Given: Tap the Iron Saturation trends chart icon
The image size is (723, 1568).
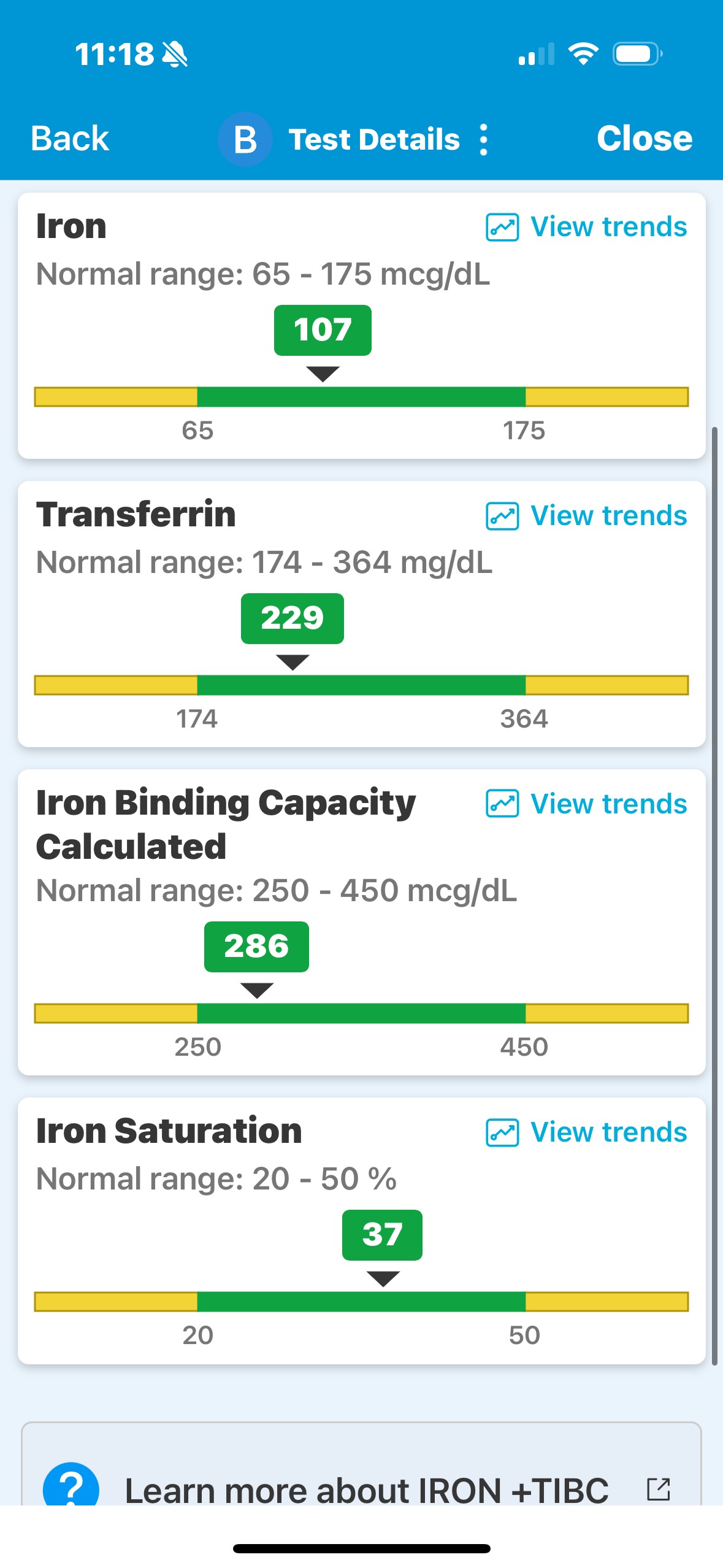Looking at the screenshot, I should 502,1132.
